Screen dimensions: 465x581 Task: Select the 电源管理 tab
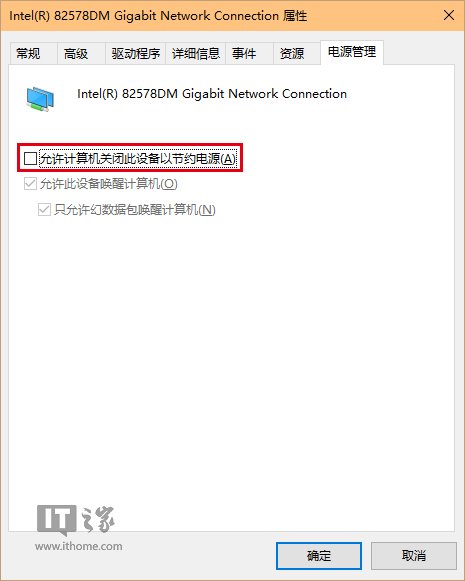(352, 52)
